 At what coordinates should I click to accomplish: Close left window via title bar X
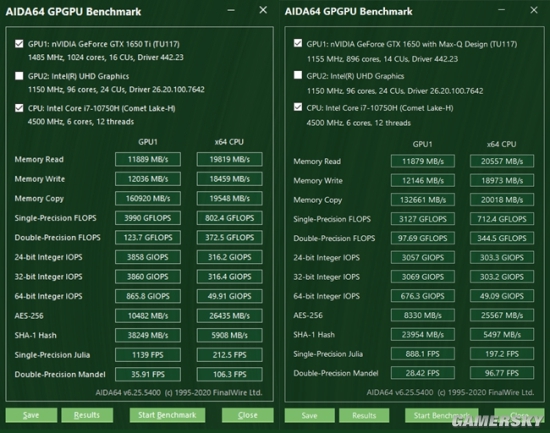263,10
